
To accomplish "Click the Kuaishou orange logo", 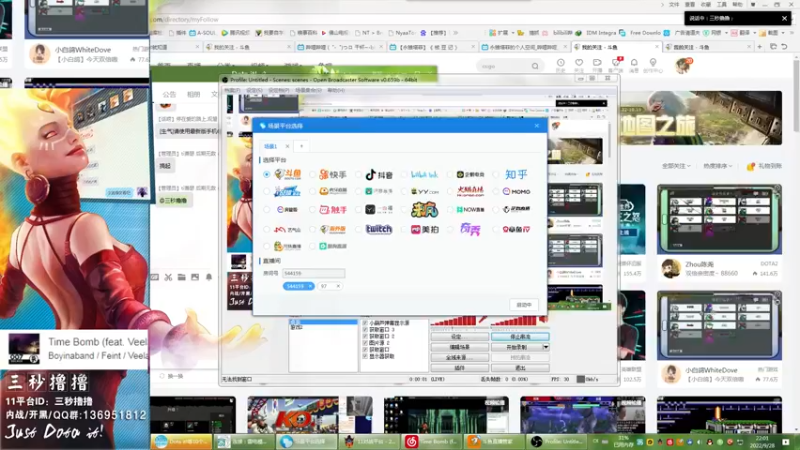I will (x=333, y=174).
